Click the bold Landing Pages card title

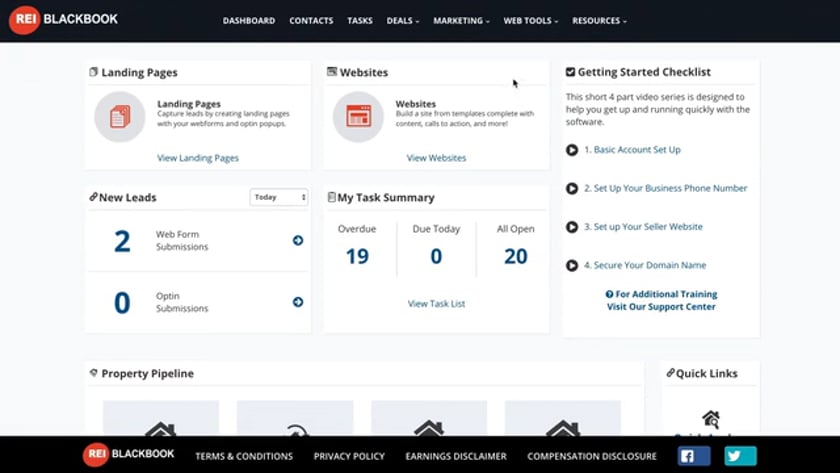tap(189, 104)
